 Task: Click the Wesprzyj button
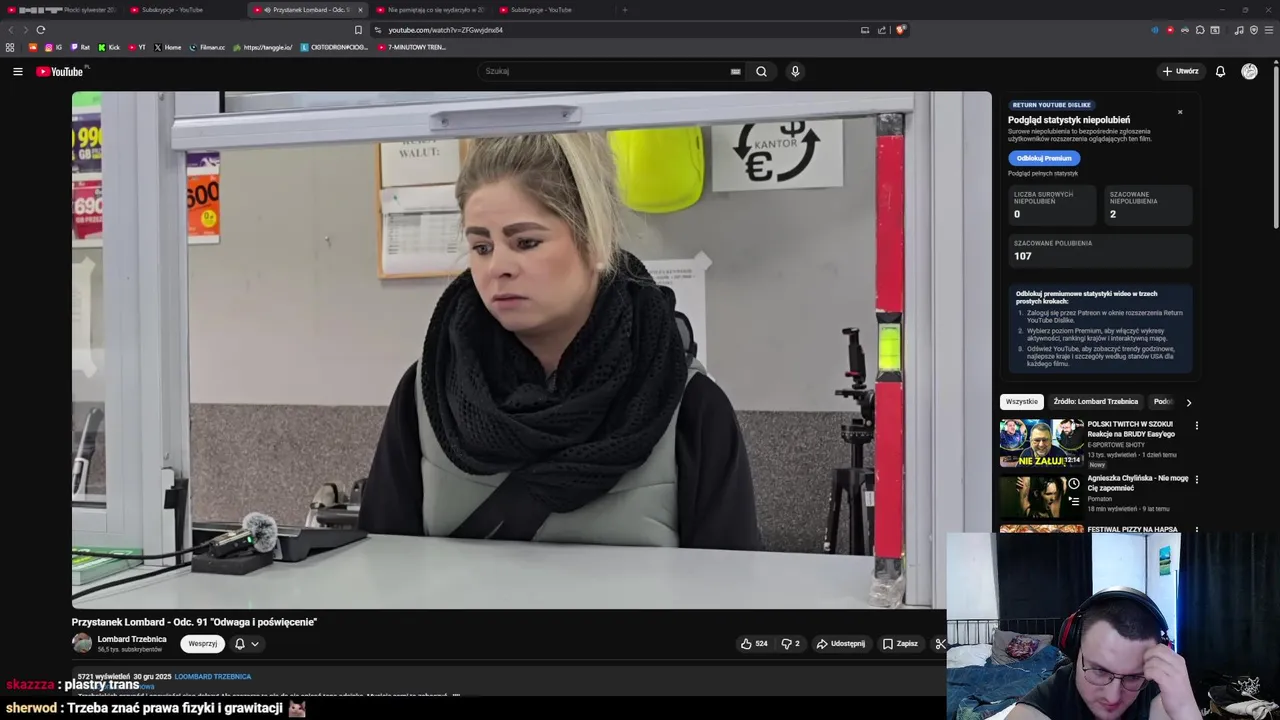[203, 644]
